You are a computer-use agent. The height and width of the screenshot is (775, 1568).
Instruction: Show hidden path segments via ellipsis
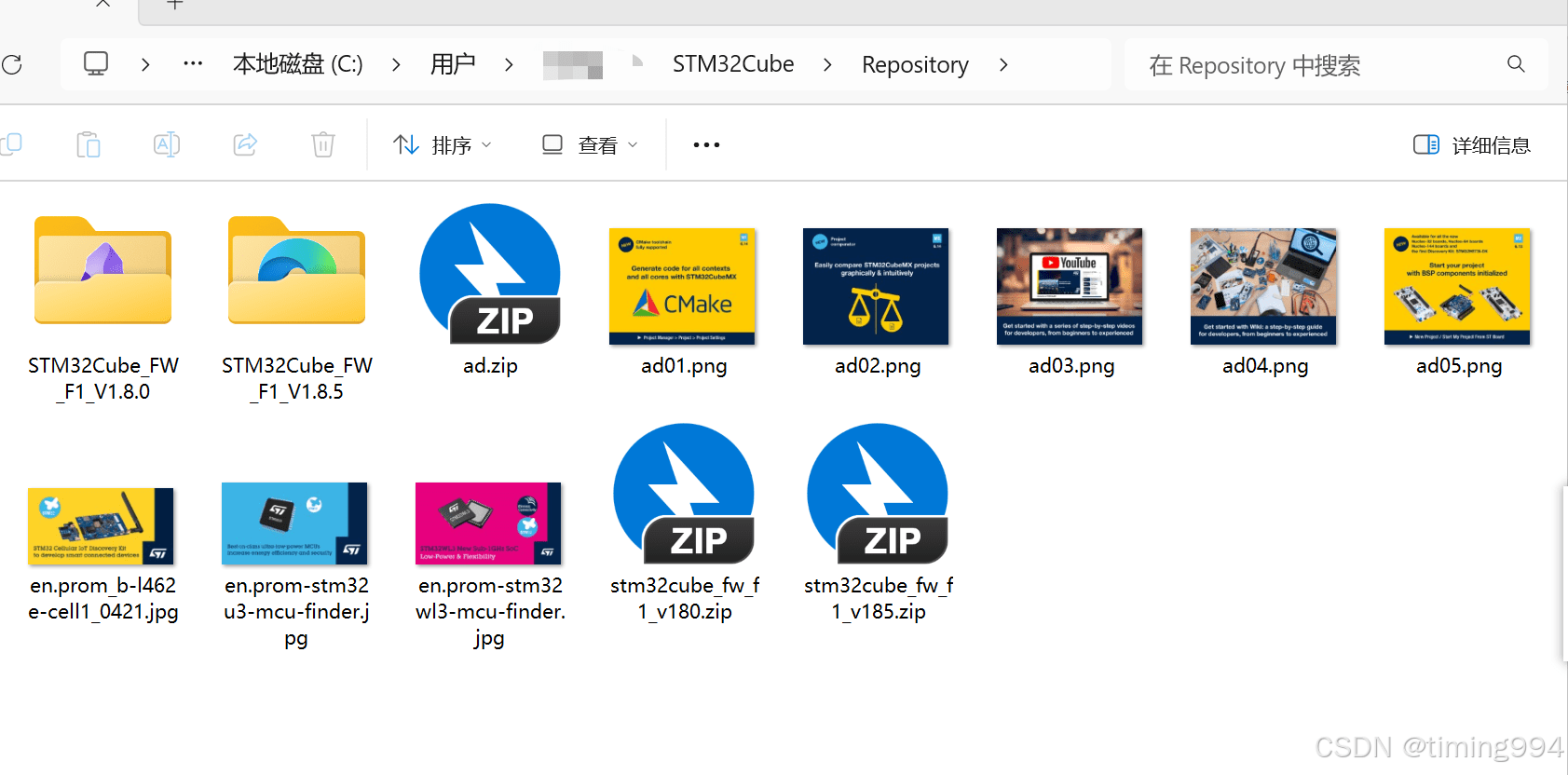coord(193,64)
